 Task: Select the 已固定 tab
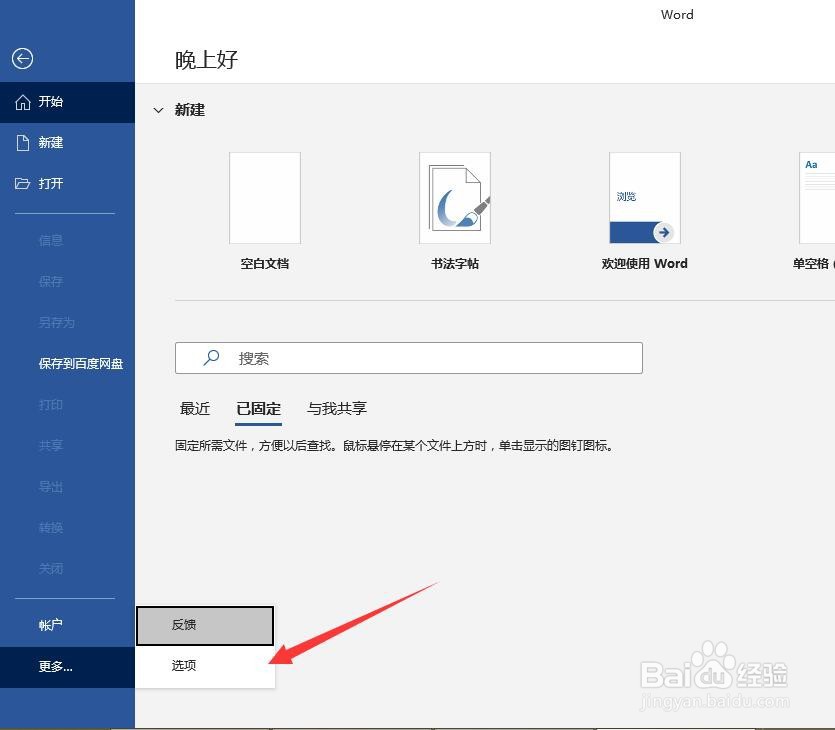258,409
